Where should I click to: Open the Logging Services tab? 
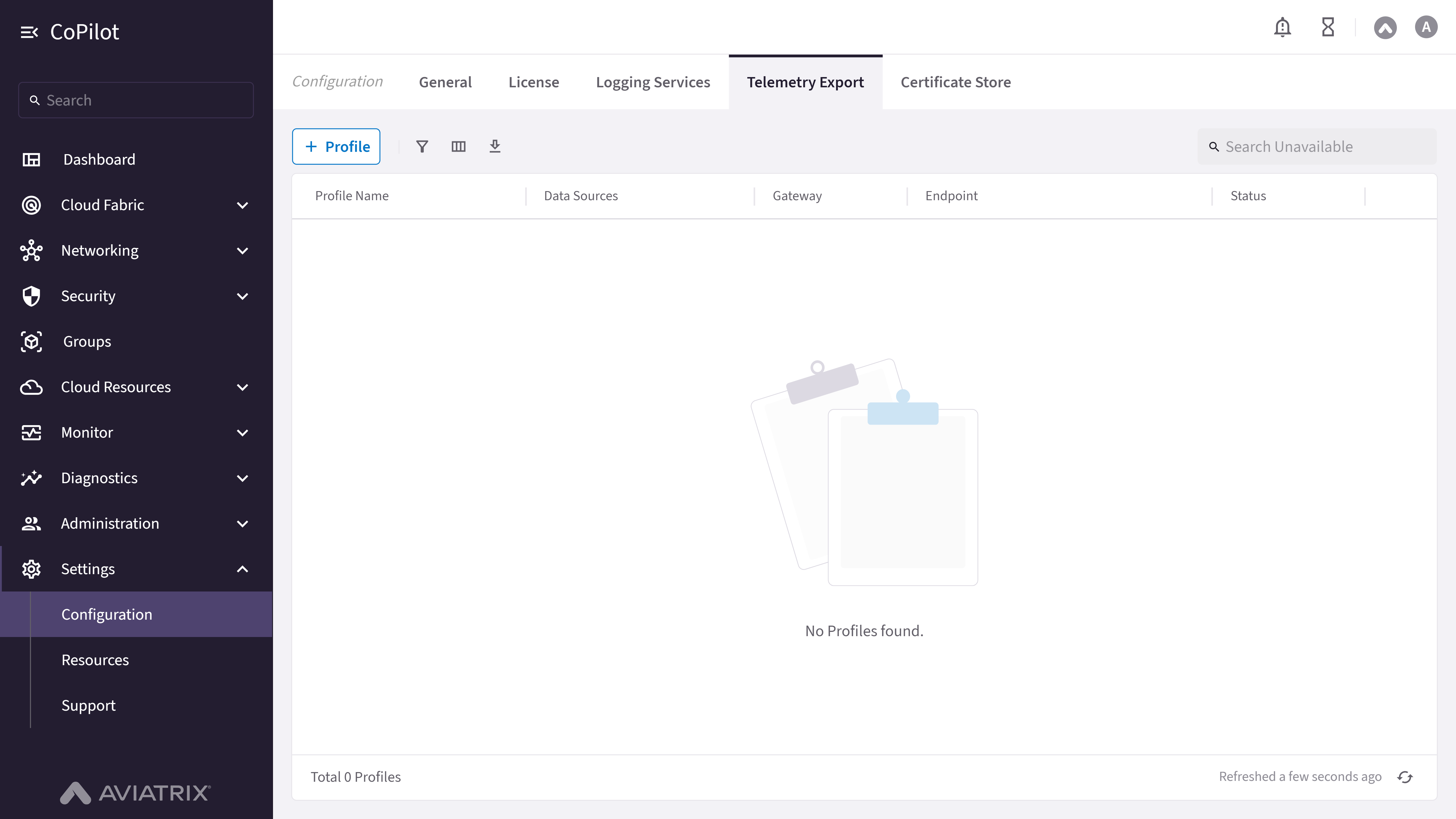653,82
